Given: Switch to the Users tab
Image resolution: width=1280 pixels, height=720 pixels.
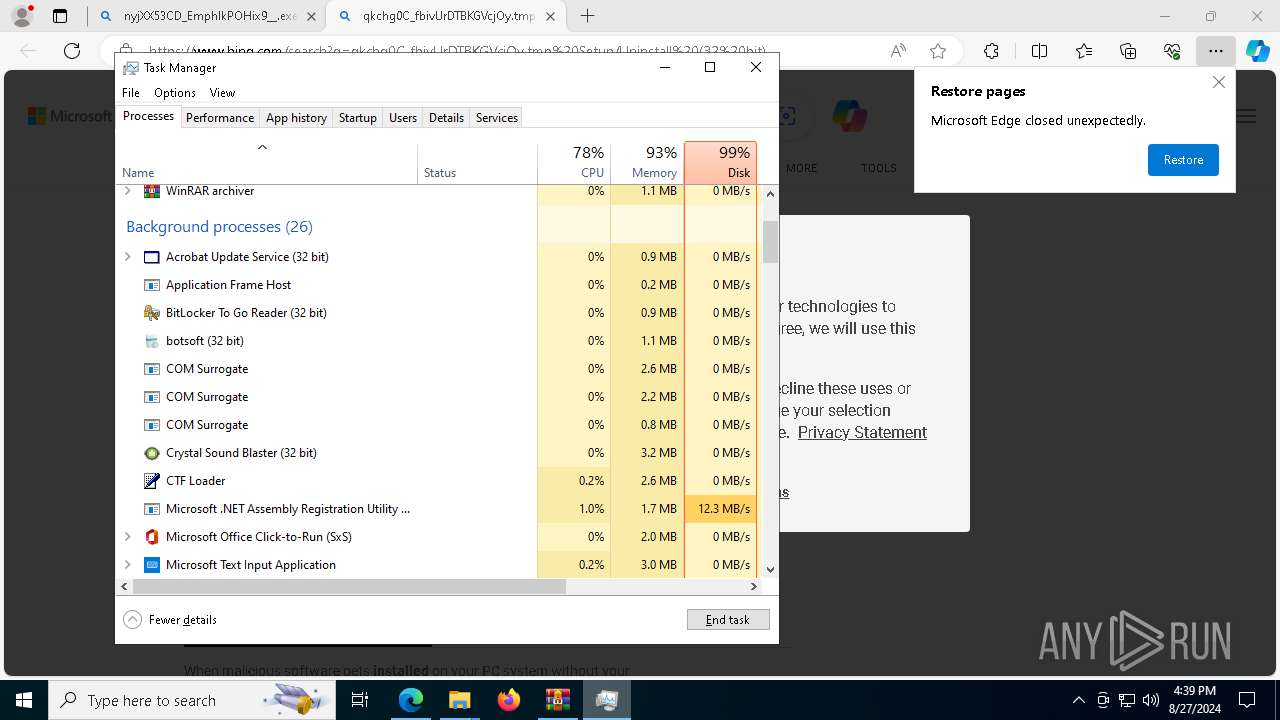Looking at the screenshot, I should click(x=403, y=118).
